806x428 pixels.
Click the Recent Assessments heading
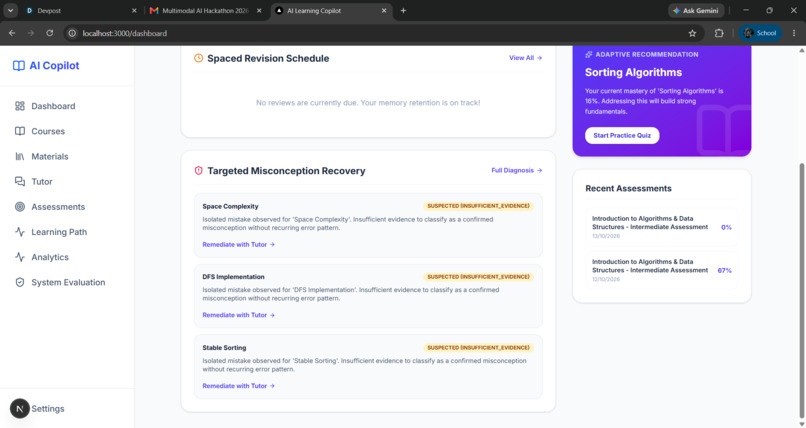[x=628, y=189]
